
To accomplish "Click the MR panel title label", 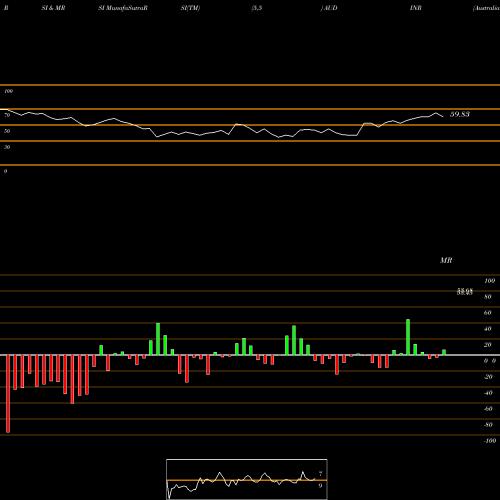I will click(446, 260).
